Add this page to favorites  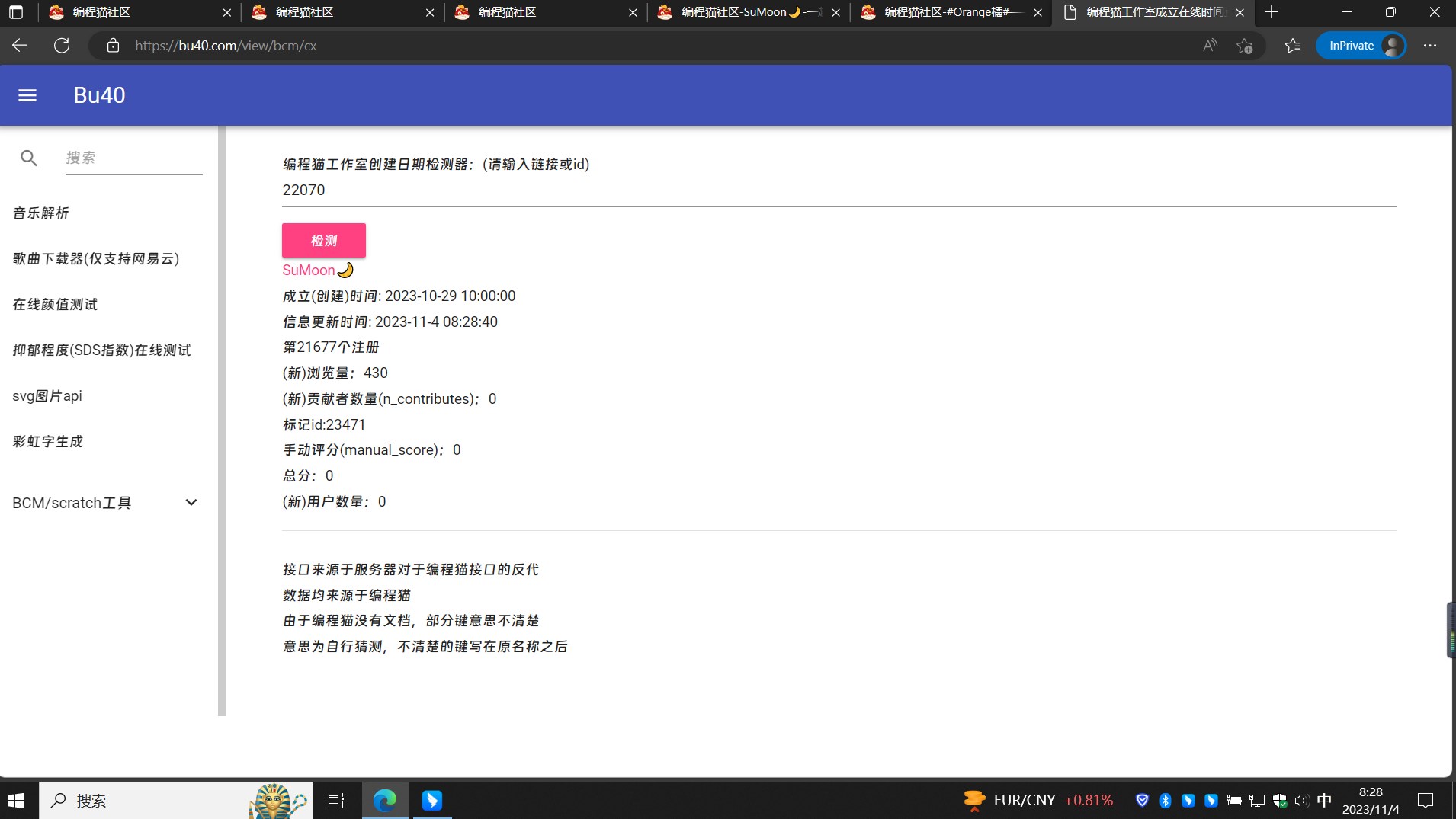coord(1245,46)
